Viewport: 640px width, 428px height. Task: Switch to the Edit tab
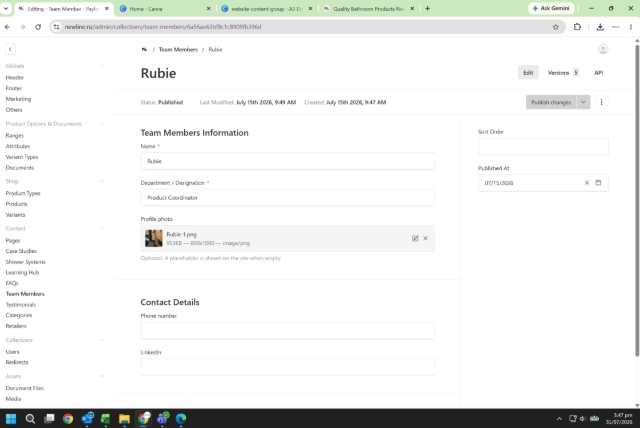pyautogui.click(x=528, y=73)
